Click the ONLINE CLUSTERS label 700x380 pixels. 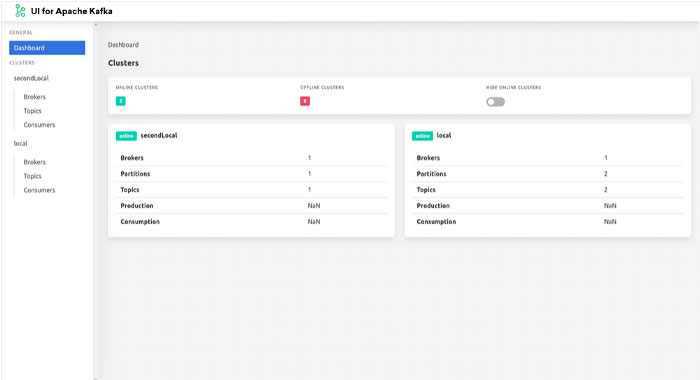tap(137, 88)
